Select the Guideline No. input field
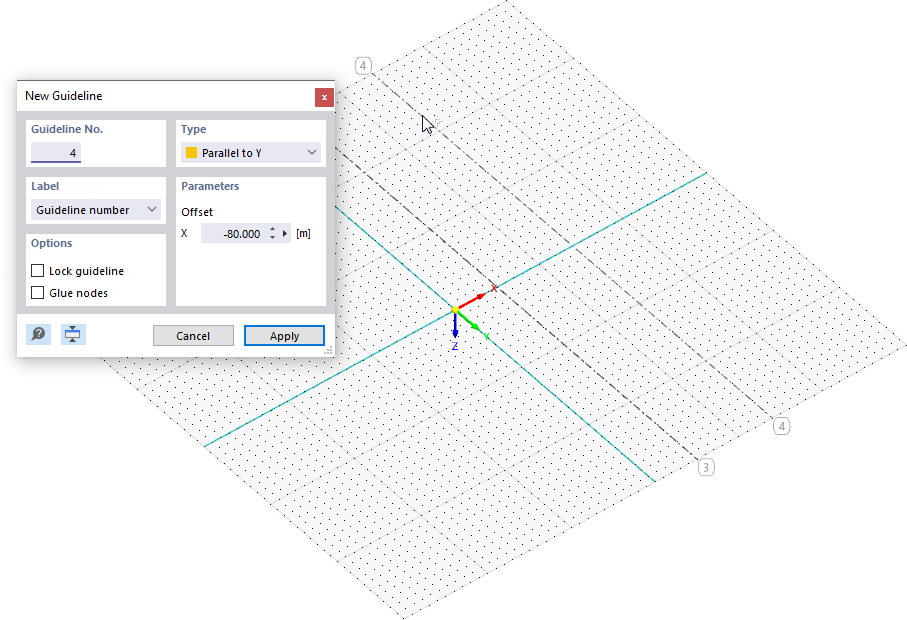Viewport: 907px width, 620px height. click(x=55, y=152)
